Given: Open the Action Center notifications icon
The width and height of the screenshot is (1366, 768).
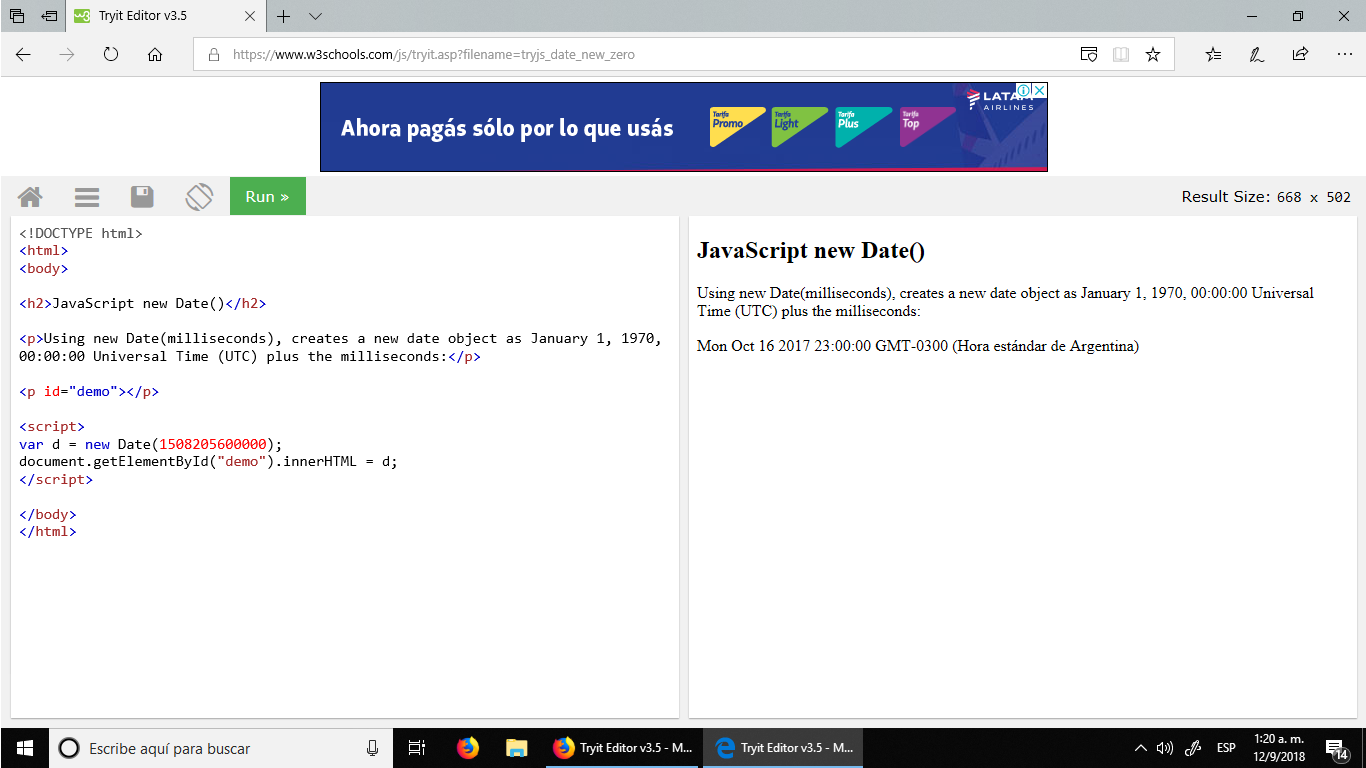Looking at the screenshot, I should [1337, 748].
